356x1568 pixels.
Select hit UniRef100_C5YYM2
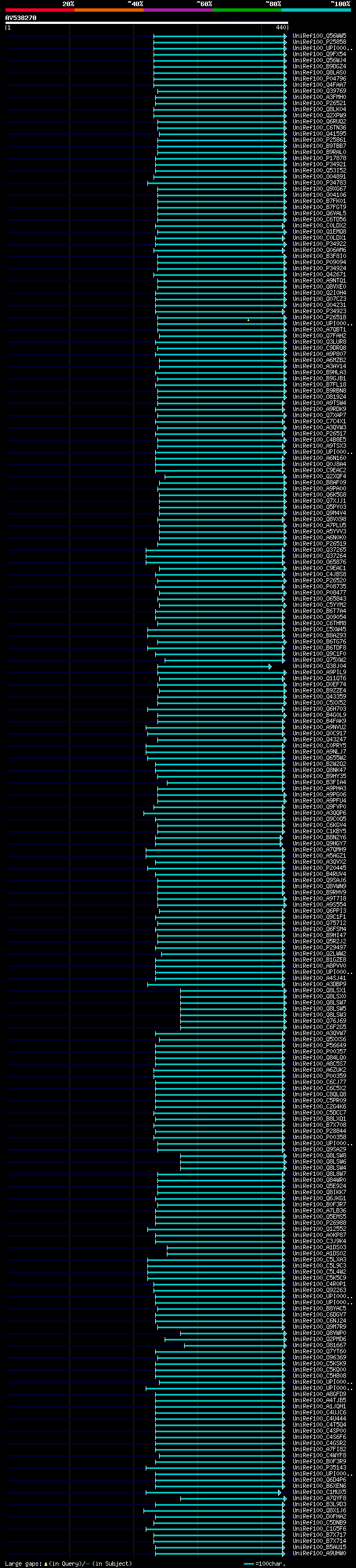click(x=319, y=606)
